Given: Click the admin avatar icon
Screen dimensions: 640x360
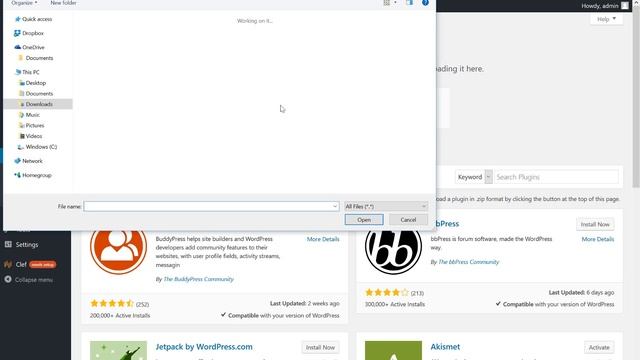Looking at the screenshot, I should click(x=625, y=6).
